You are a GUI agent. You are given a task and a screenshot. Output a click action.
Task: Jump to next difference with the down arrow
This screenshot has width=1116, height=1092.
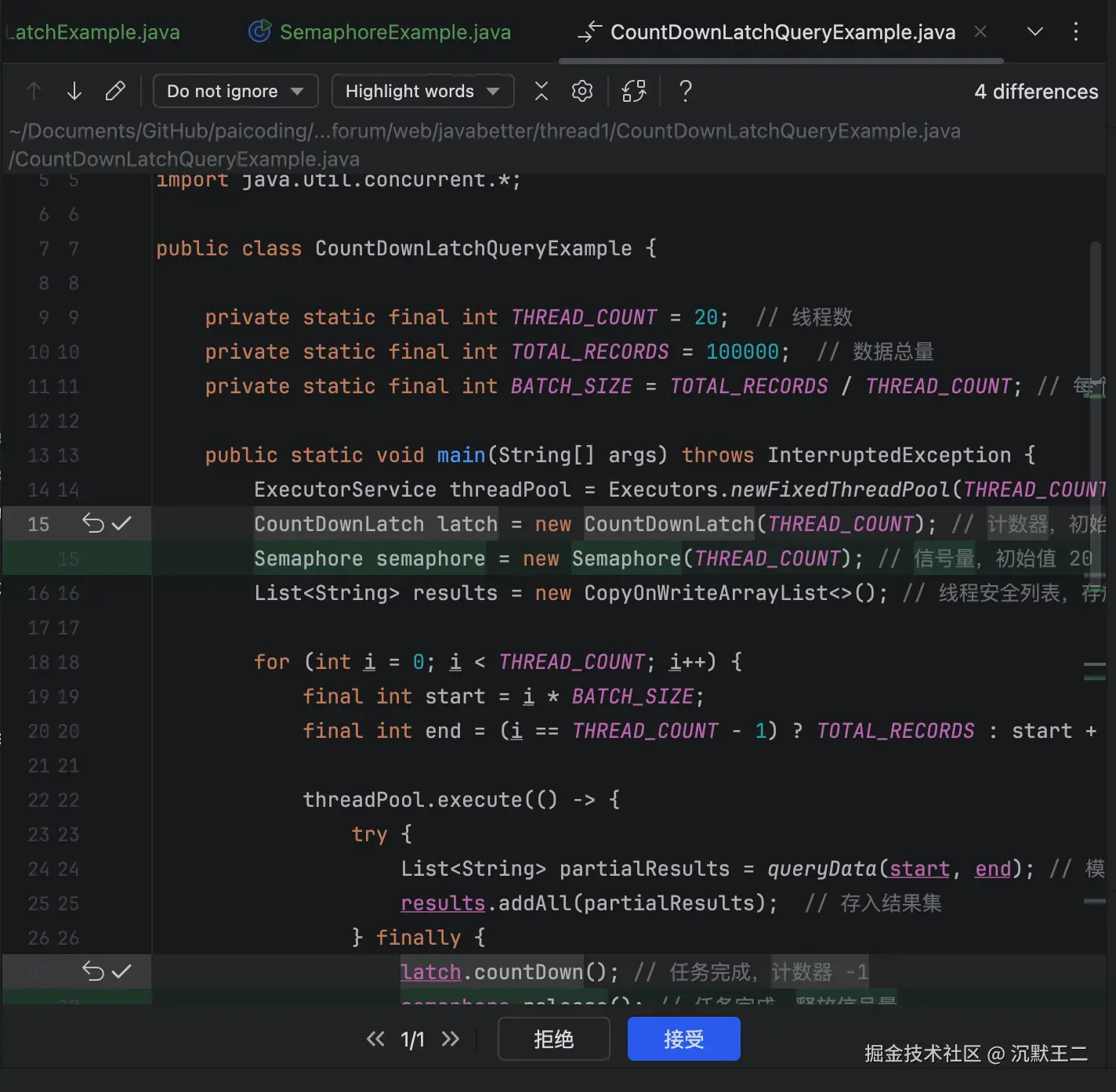74,91
